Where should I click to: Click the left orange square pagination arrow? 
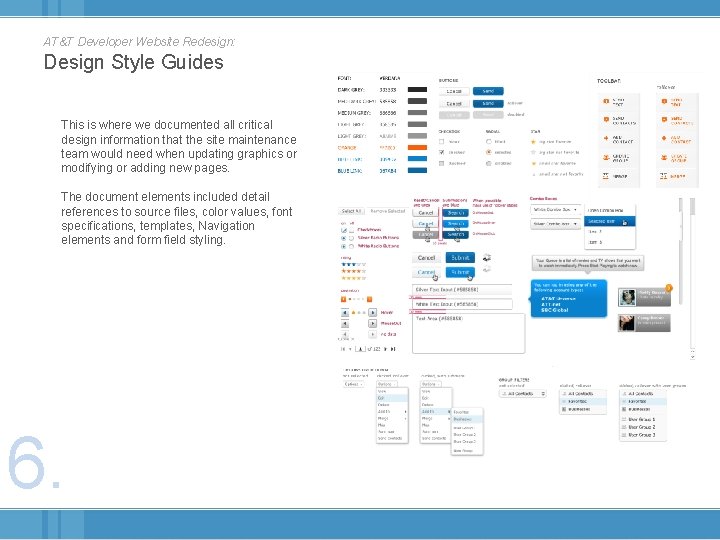tap(343, 299)
